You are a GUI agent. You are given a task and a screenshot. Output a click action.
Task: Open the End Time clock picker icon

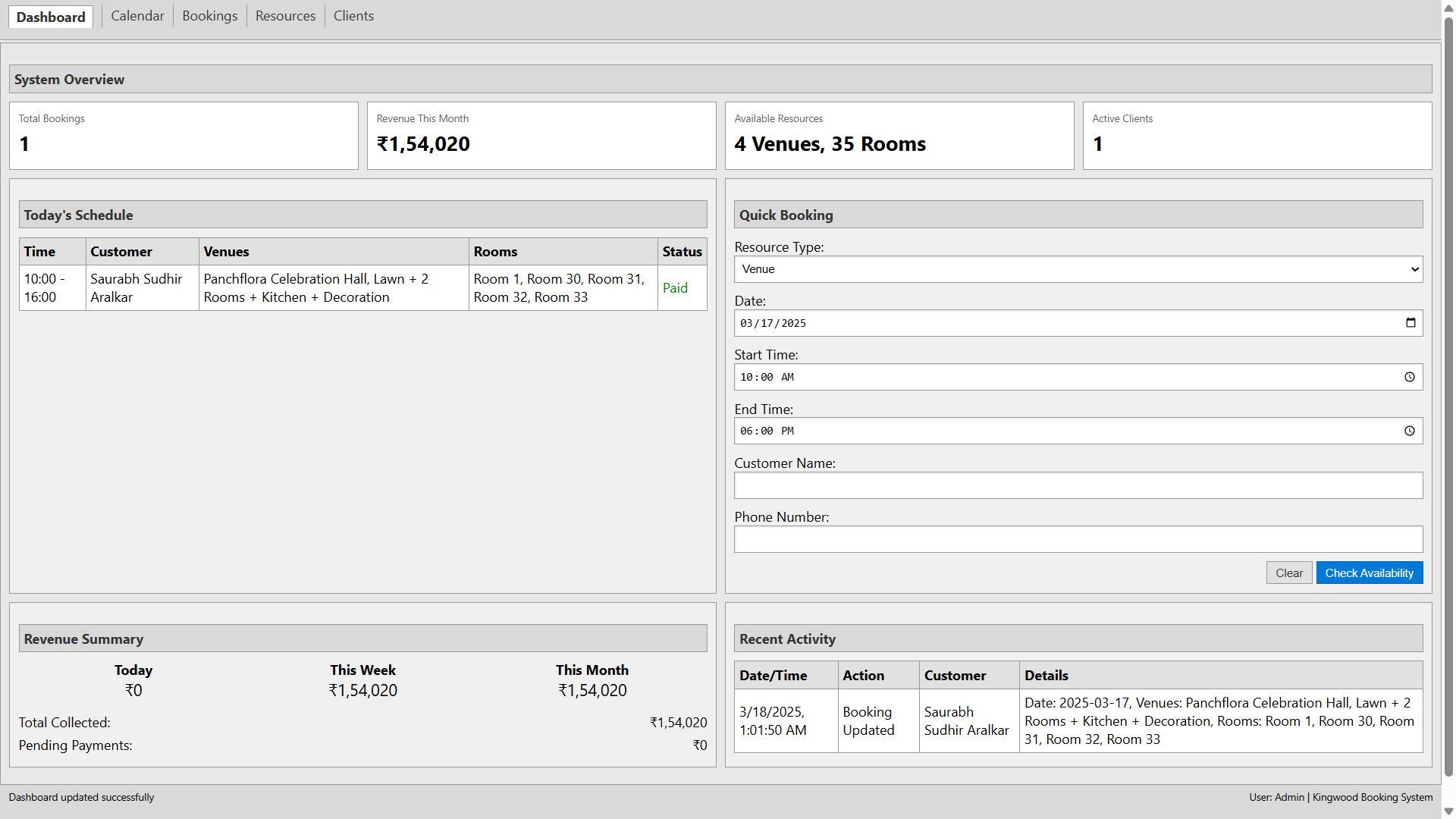click(x=1410, y=431)
